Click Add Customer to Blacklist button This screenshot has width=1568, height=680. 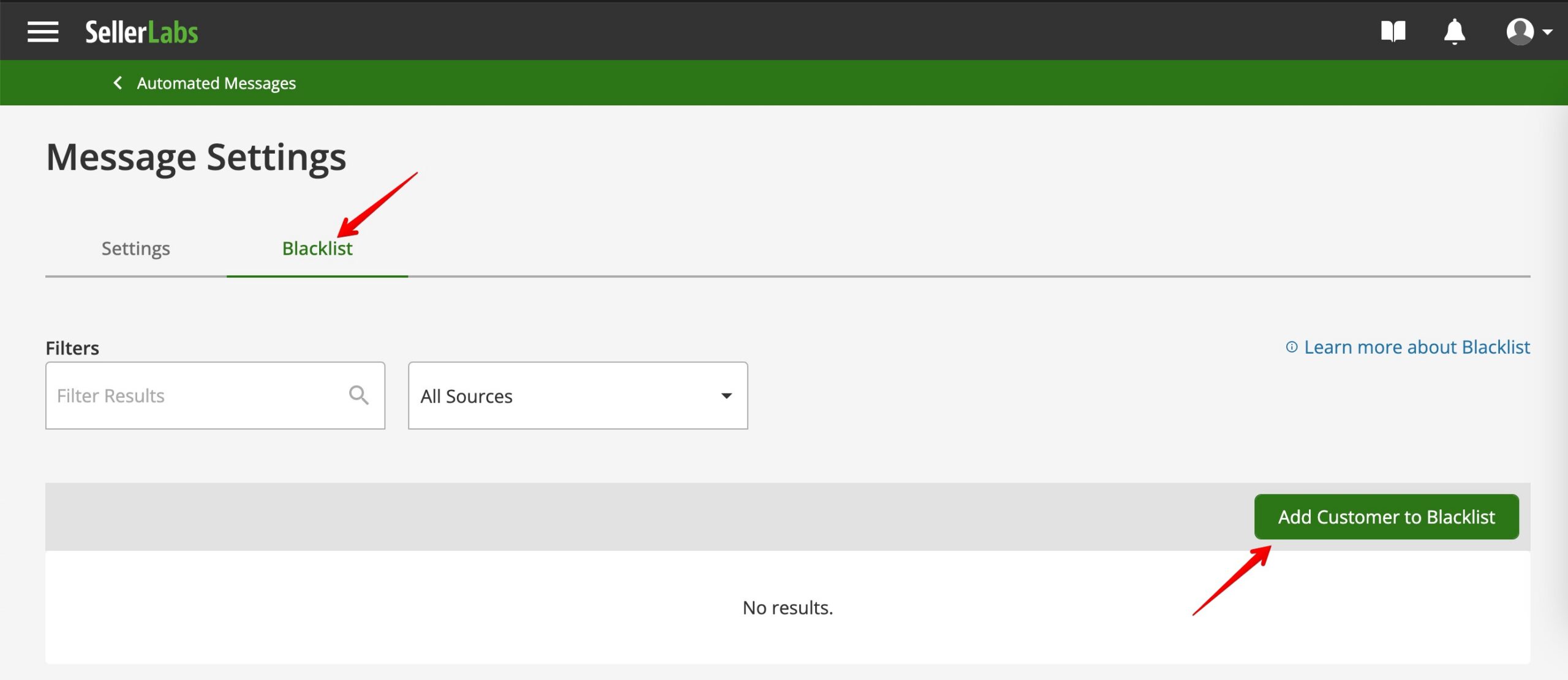point(1386,517)
